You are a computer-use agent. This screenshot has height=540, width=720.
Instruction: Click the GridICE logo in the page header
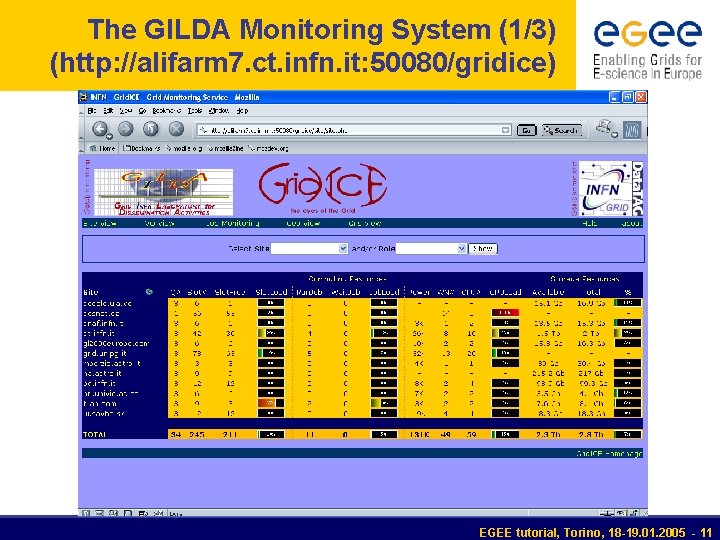(323, 187)
